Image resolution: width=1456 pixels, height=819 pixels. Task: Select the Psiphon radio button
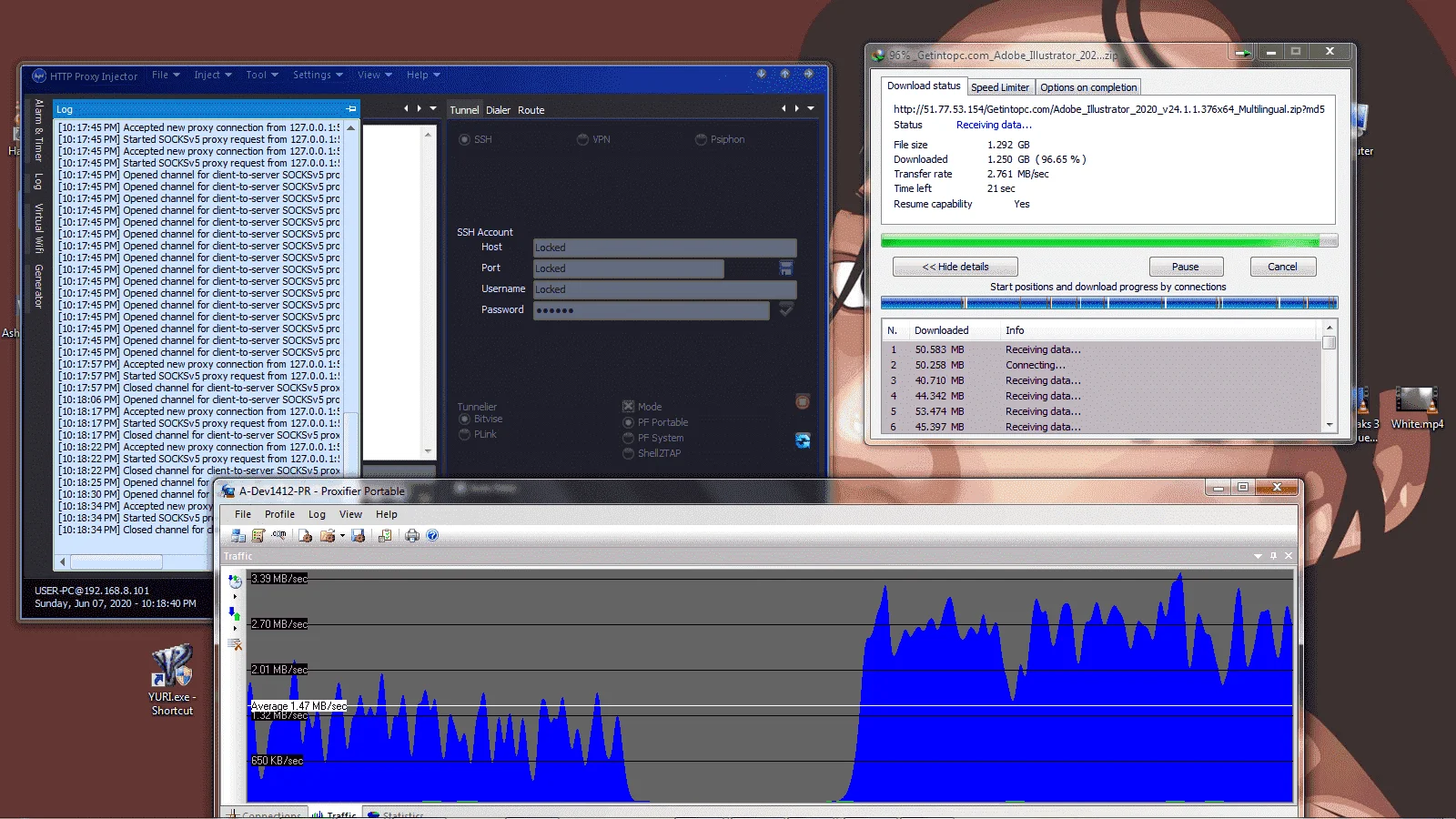tap(701, 139)
